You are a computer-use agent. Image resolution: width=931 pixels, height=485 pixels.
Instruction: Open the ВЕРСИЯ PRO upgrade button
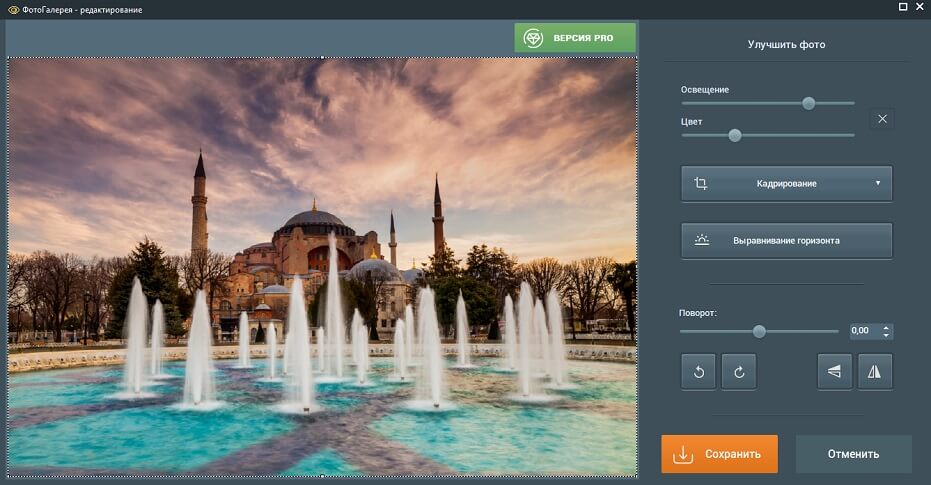(x=575, y=37)
